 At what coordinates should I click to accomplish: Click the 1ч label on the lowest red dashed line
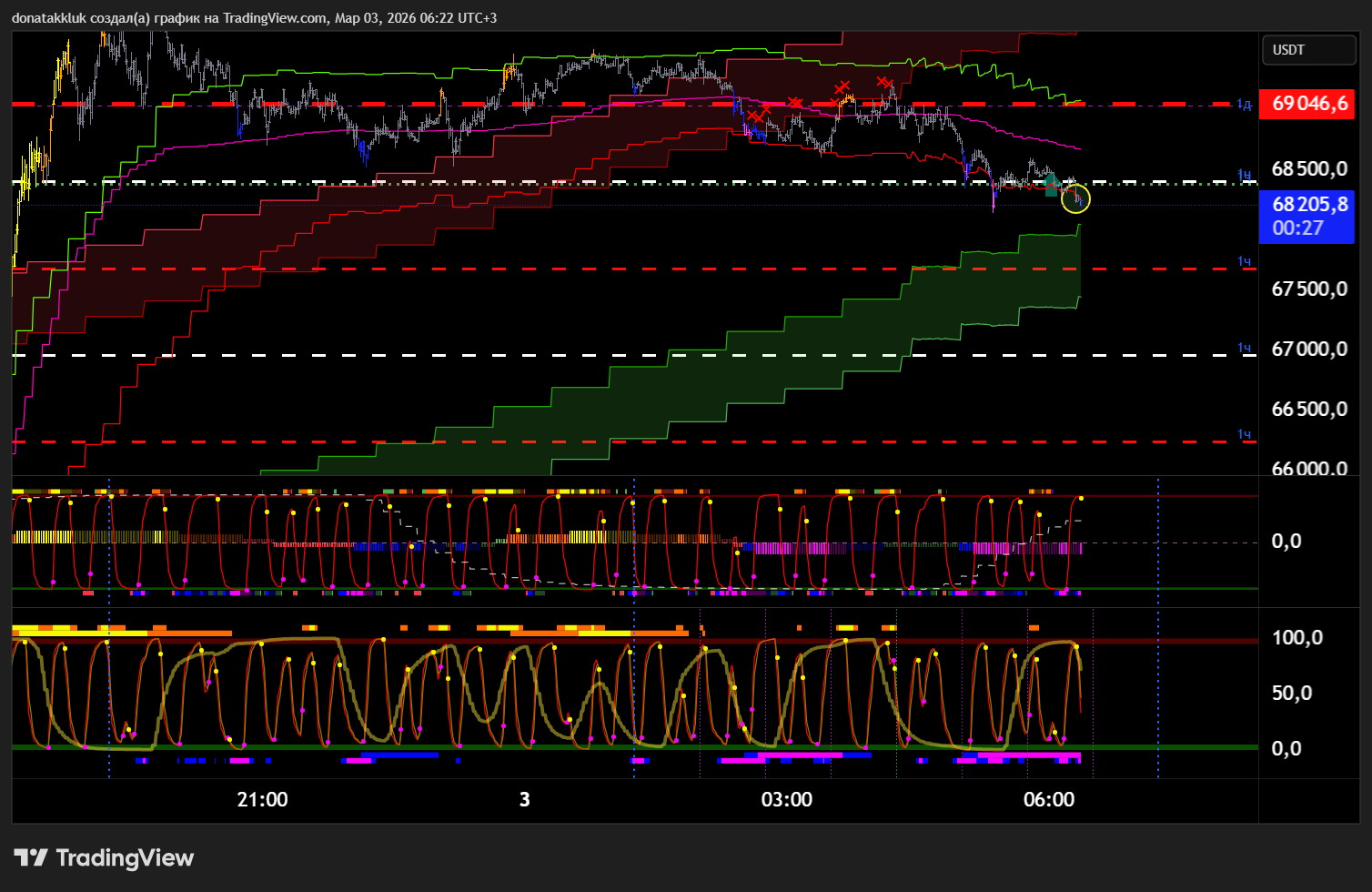pyautogui.click(x=1244, y=434)
